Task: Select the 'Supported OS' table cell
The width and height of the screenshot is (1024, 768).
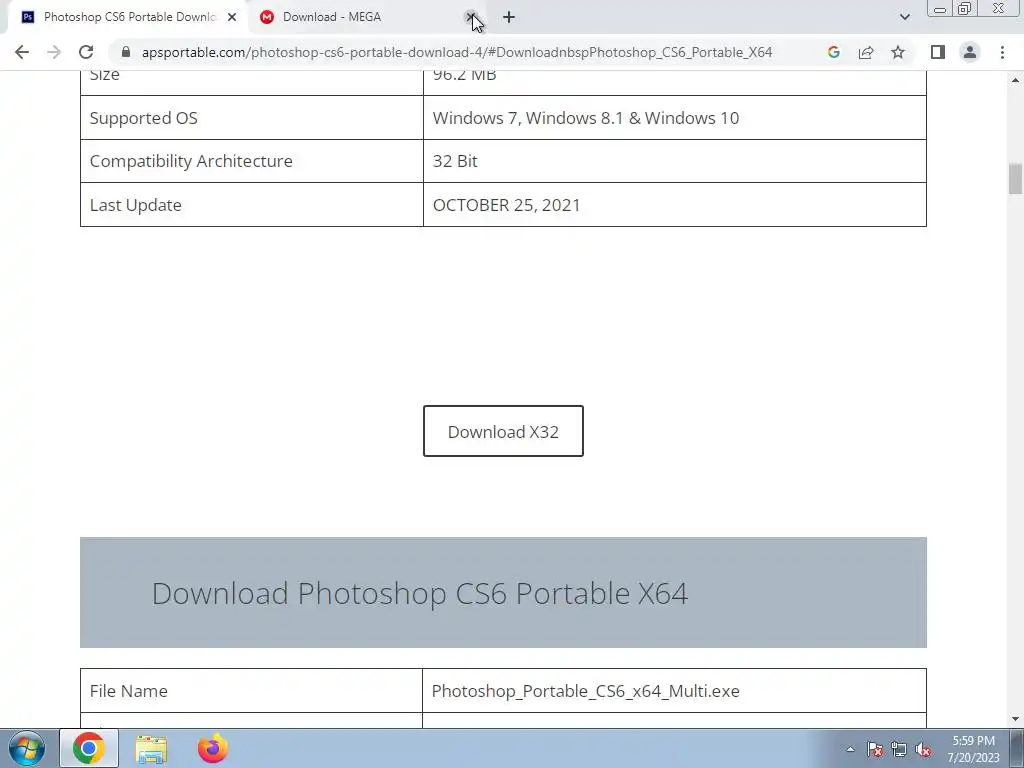Action: click(251, 118)
